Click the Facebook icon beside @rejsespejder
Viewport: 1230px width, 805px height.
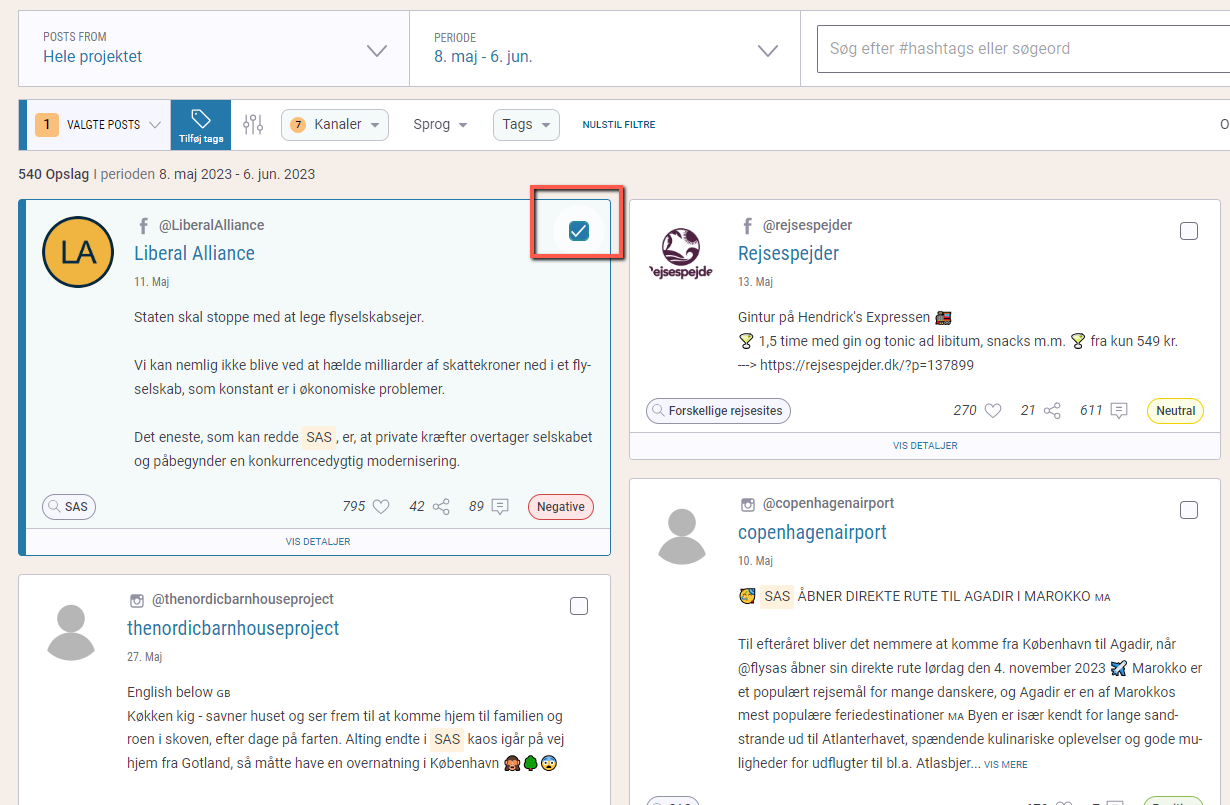(x=747, y=226)
